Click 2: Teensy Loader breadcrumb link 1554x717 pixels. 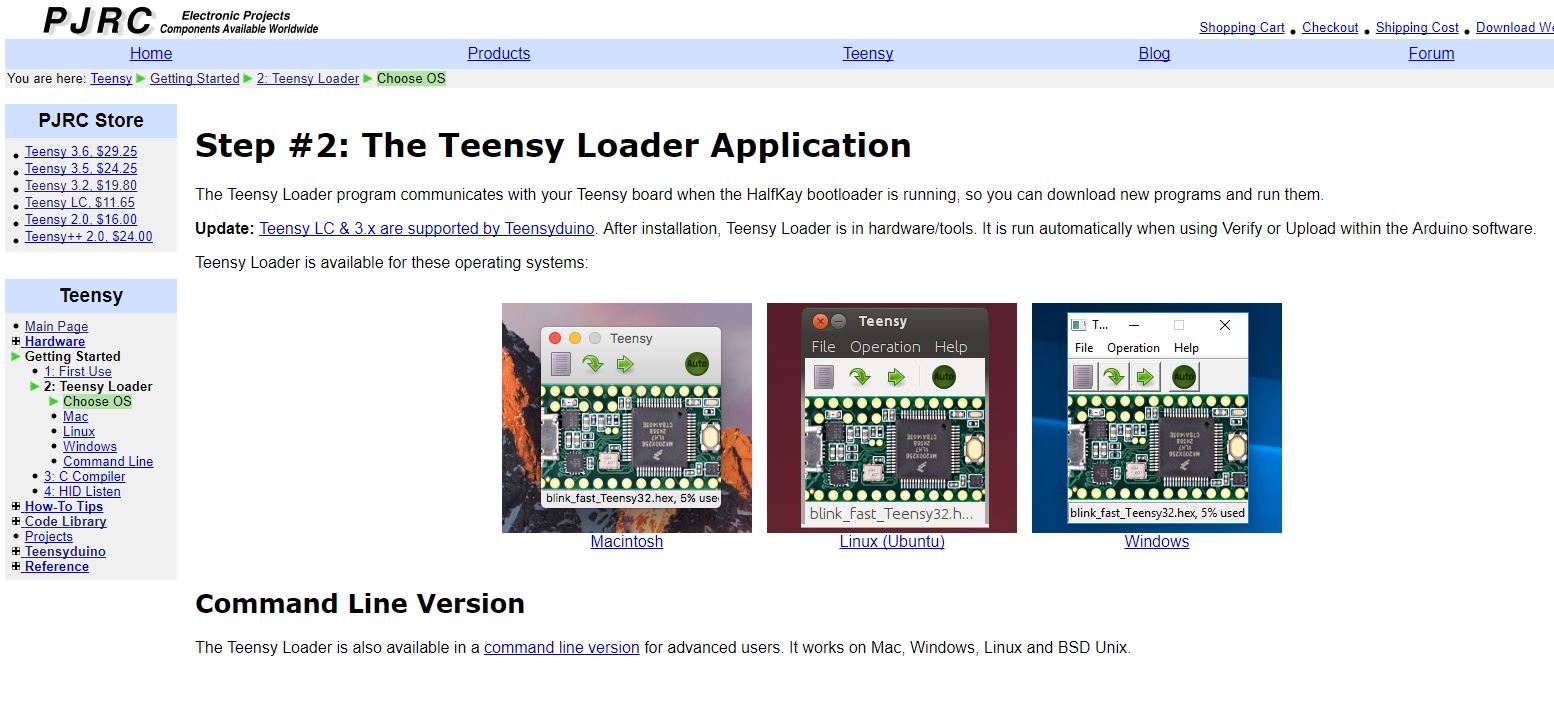(x=308, y=79)
